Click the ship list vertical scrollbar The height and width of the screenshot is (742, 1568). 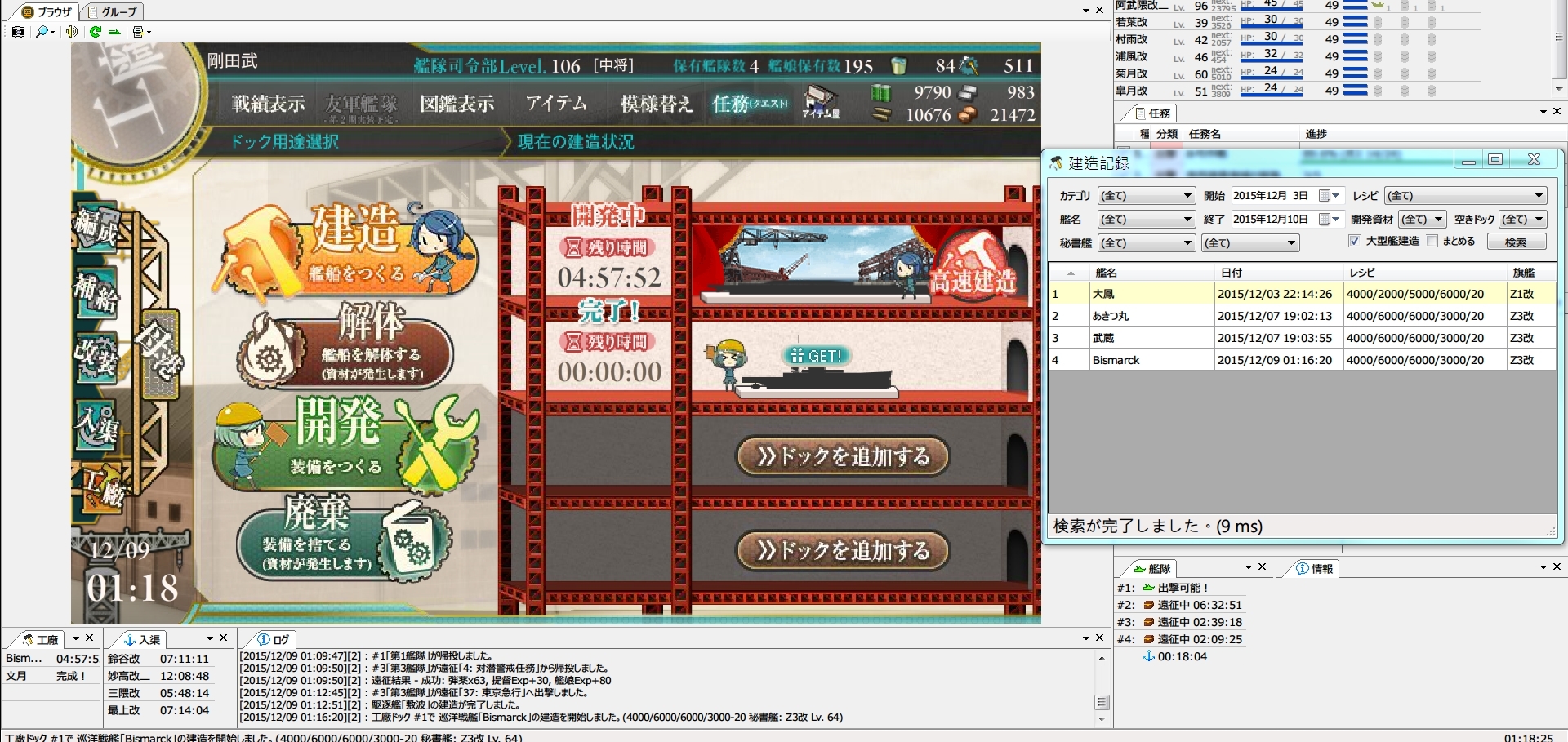1559,47
